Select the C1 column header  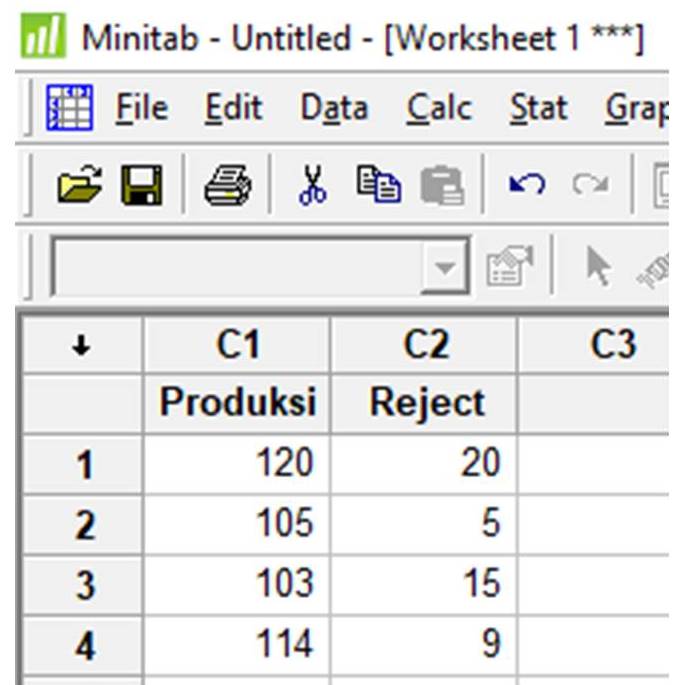[x=237, y=346]
